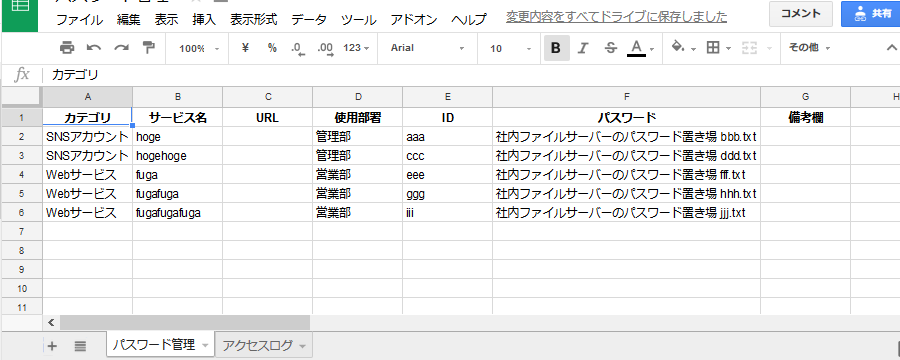Select the paint format roller icon
The width and height of the screenshot is (900, 360).
149,48
